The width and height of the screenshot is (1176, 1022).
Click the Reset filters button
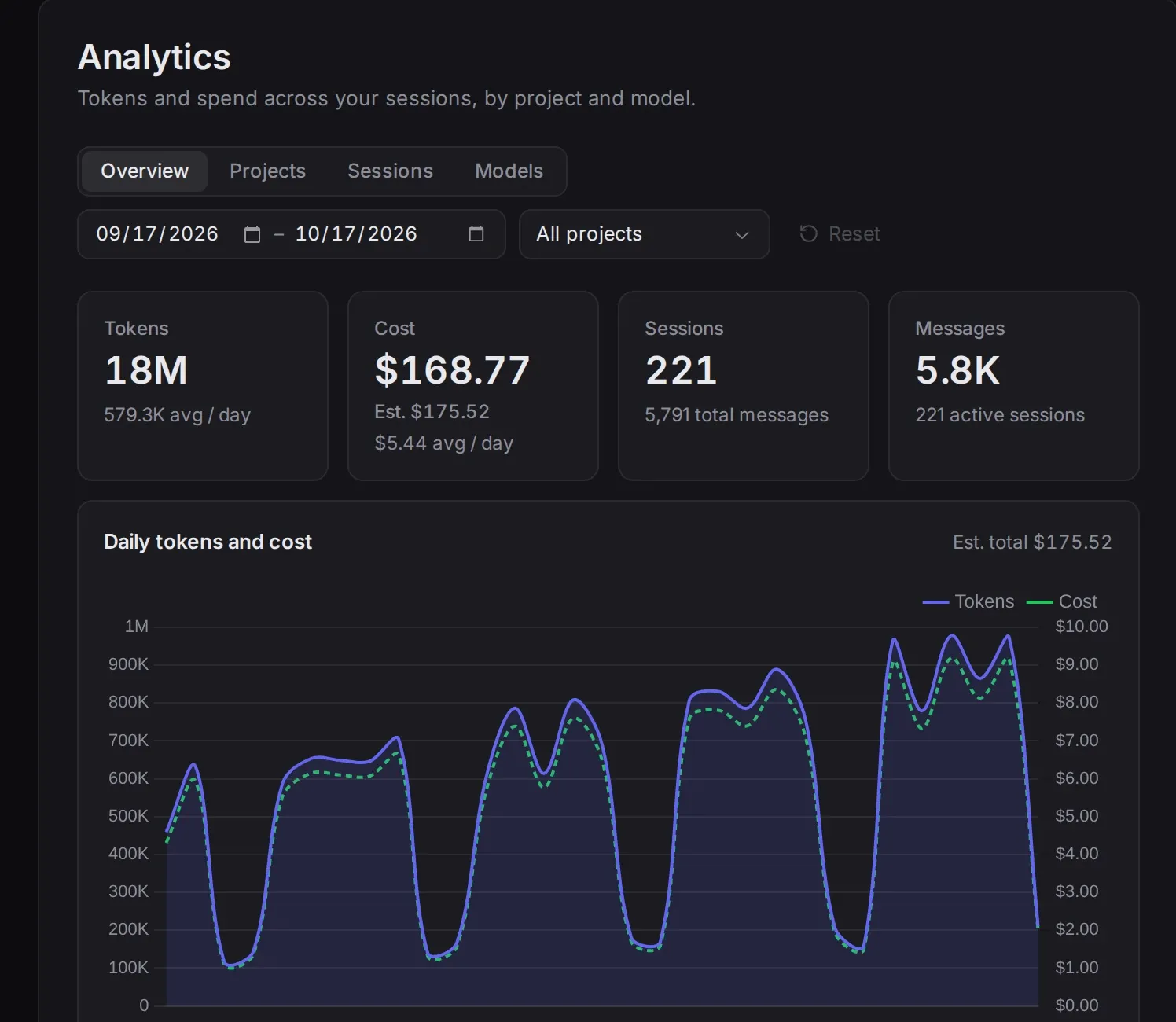(x=840, y=234)
